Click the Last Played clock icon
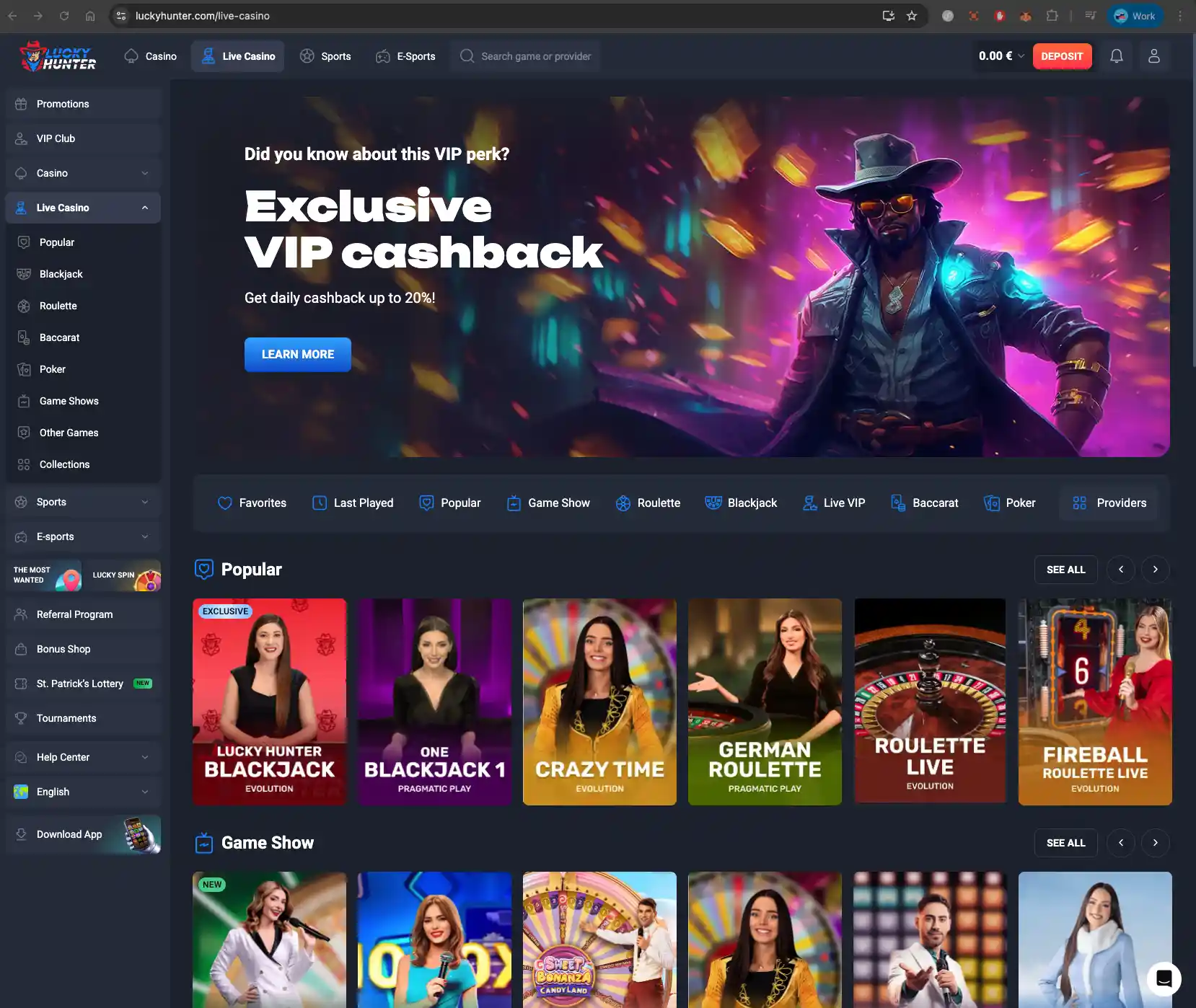Viewport: 1196px width, 1008px height. click(320, 503)
